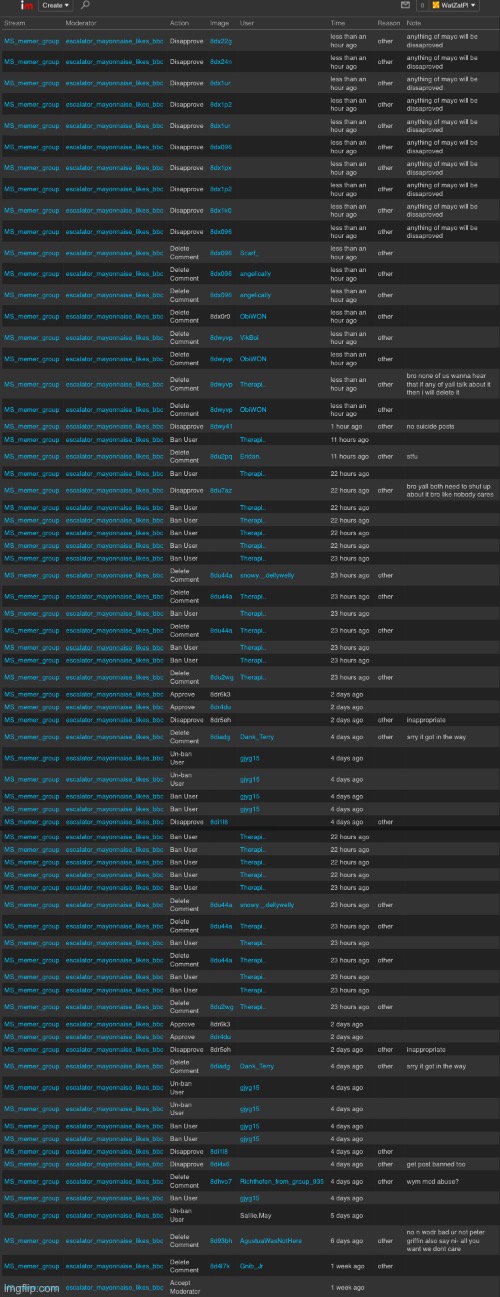Click the Imgflip logo icon
This screenshot has width=500, height=1297.
click(27, 5)
